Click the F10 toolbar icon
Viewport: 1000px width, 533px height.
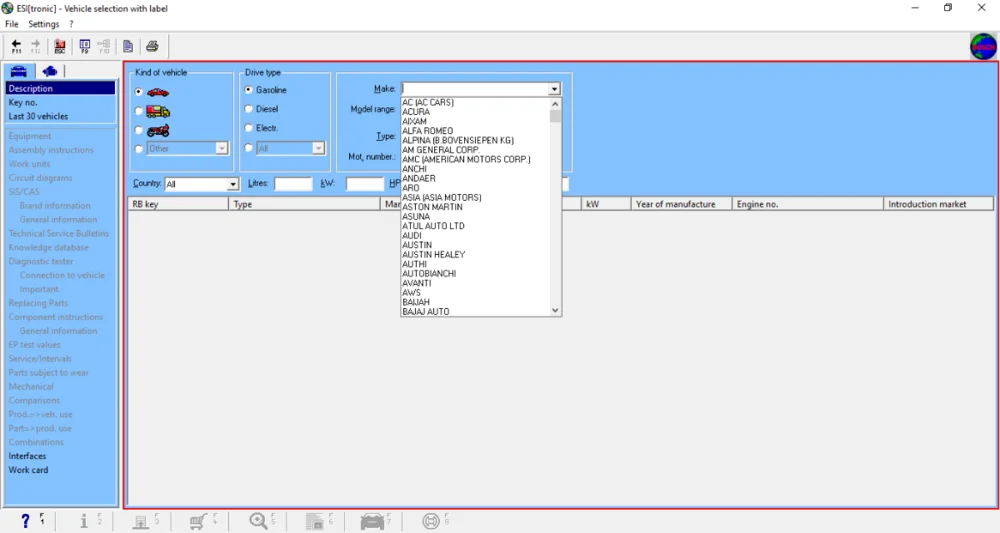click(104, 47)
